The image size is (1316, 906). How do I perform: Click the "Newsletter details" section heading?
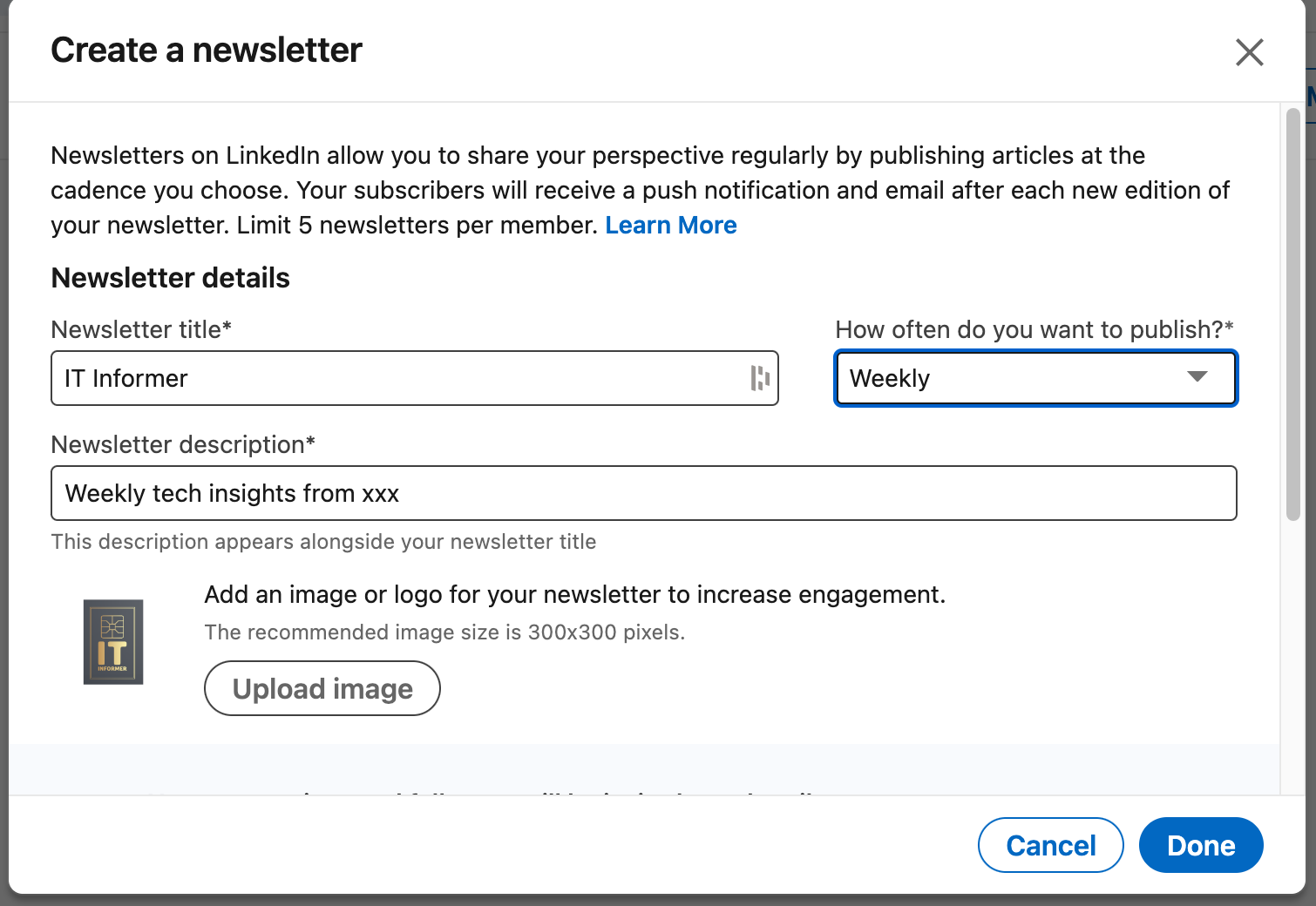(171, 278)
